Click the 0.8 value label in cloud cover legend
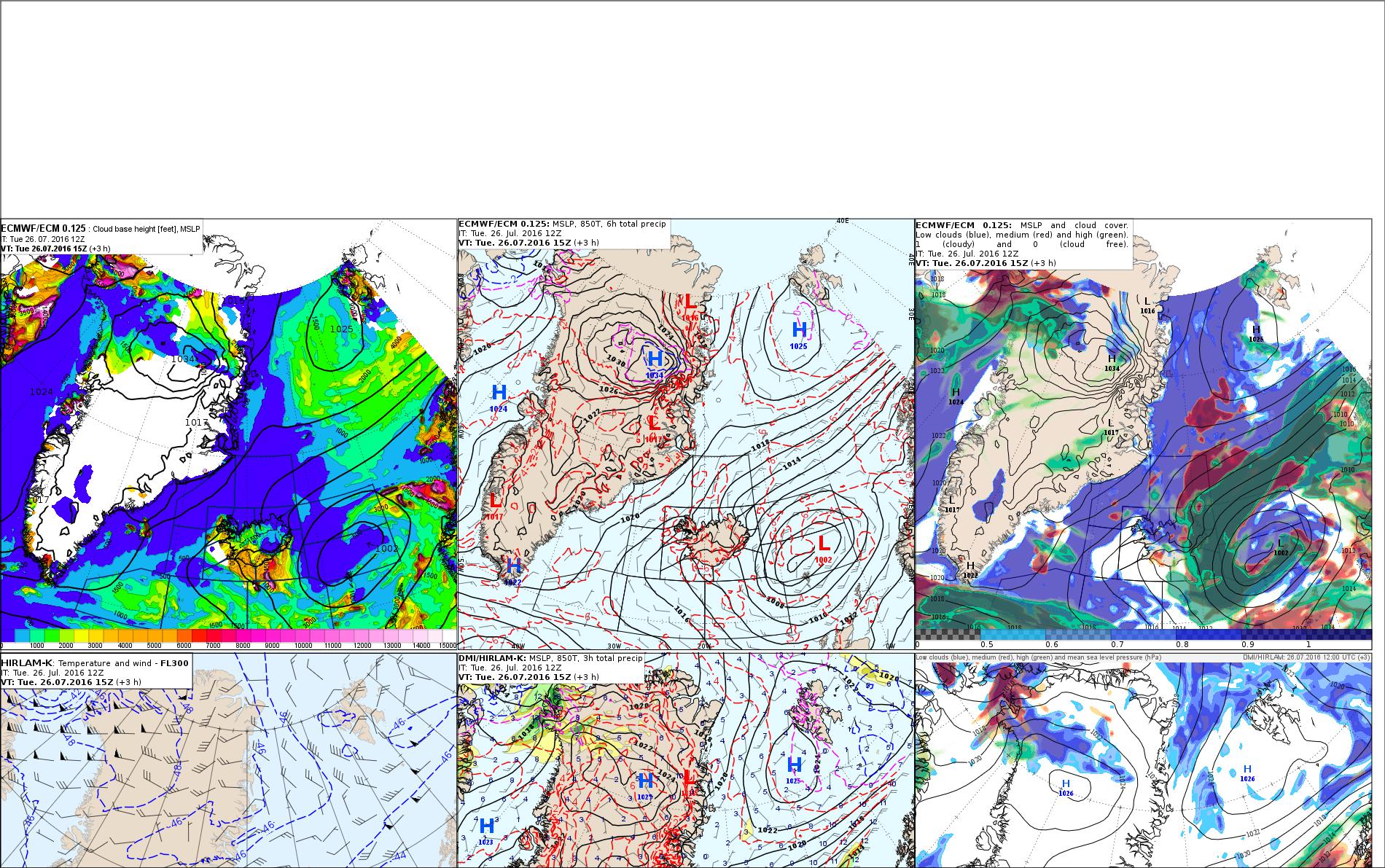The width and height of the screenshot is (1385, 868). pos(1182,644)
